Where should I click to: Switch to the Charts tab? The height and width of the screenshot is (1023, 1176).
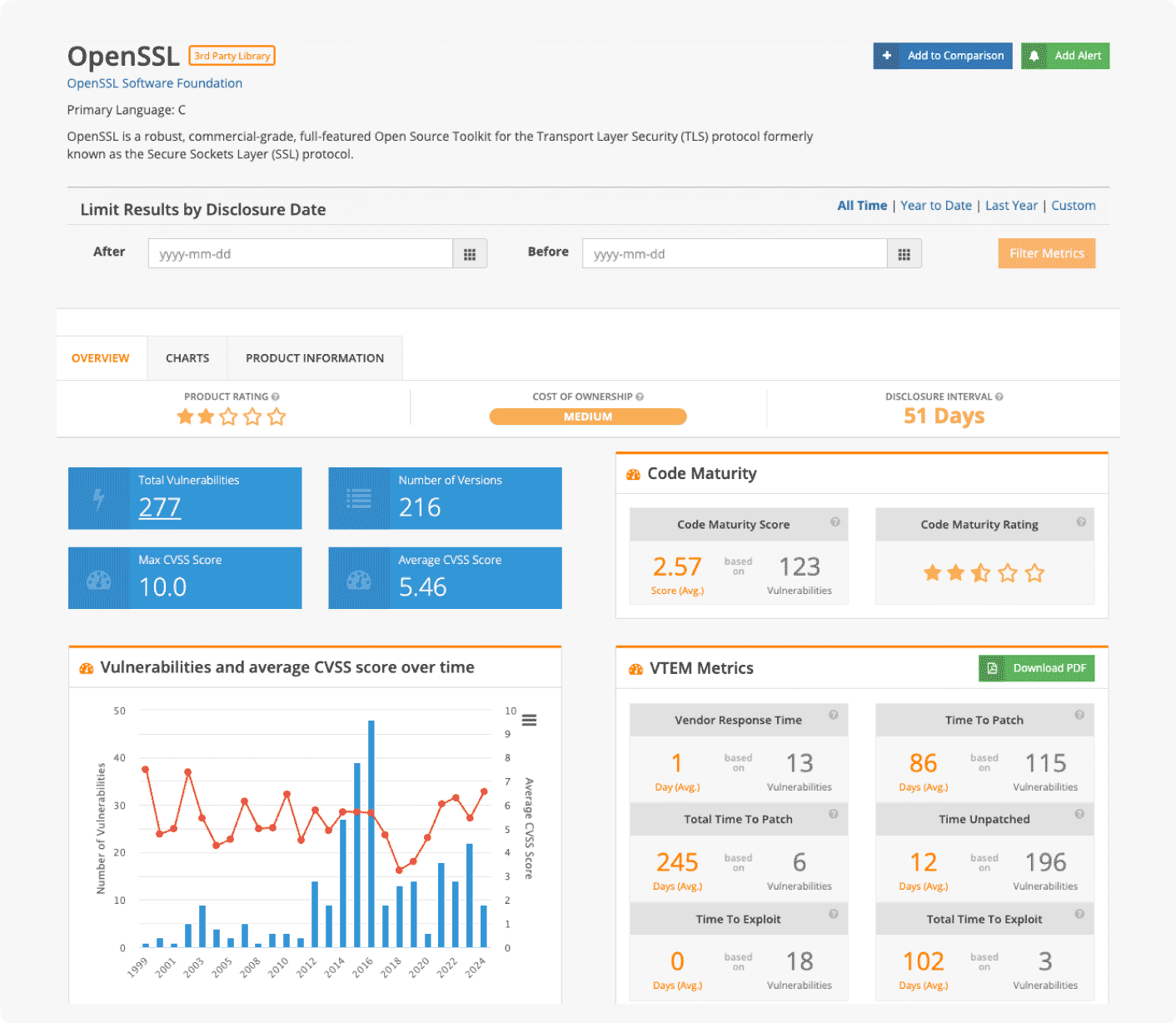pyautogui.click(x=187, y=358)
